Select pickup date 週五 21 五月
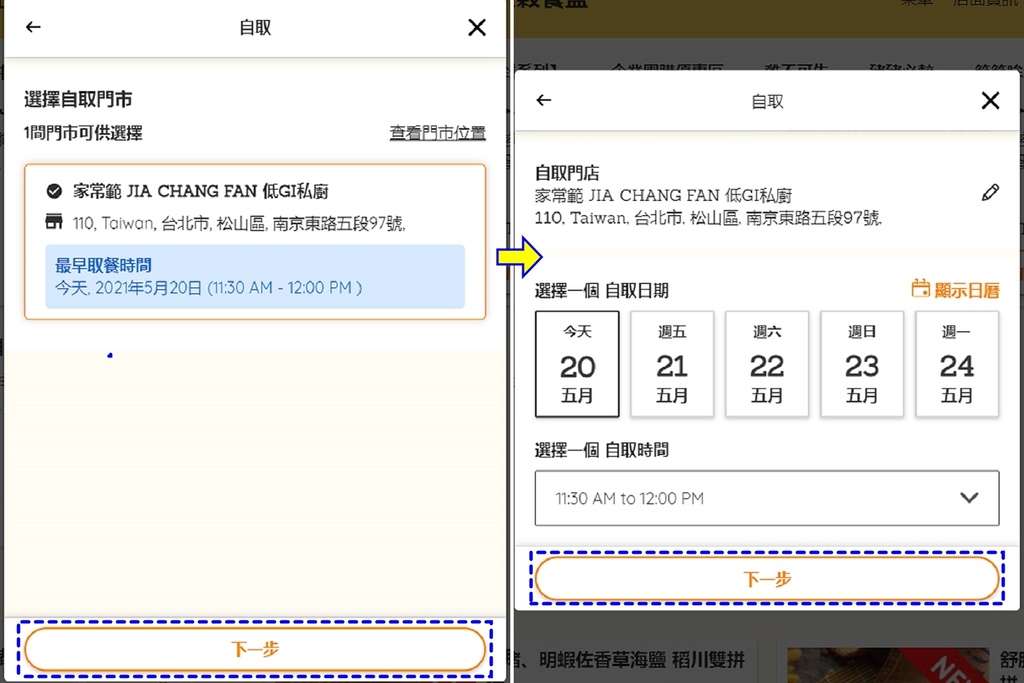Viewport: 1024px width, 683px height. click(672, 364)
